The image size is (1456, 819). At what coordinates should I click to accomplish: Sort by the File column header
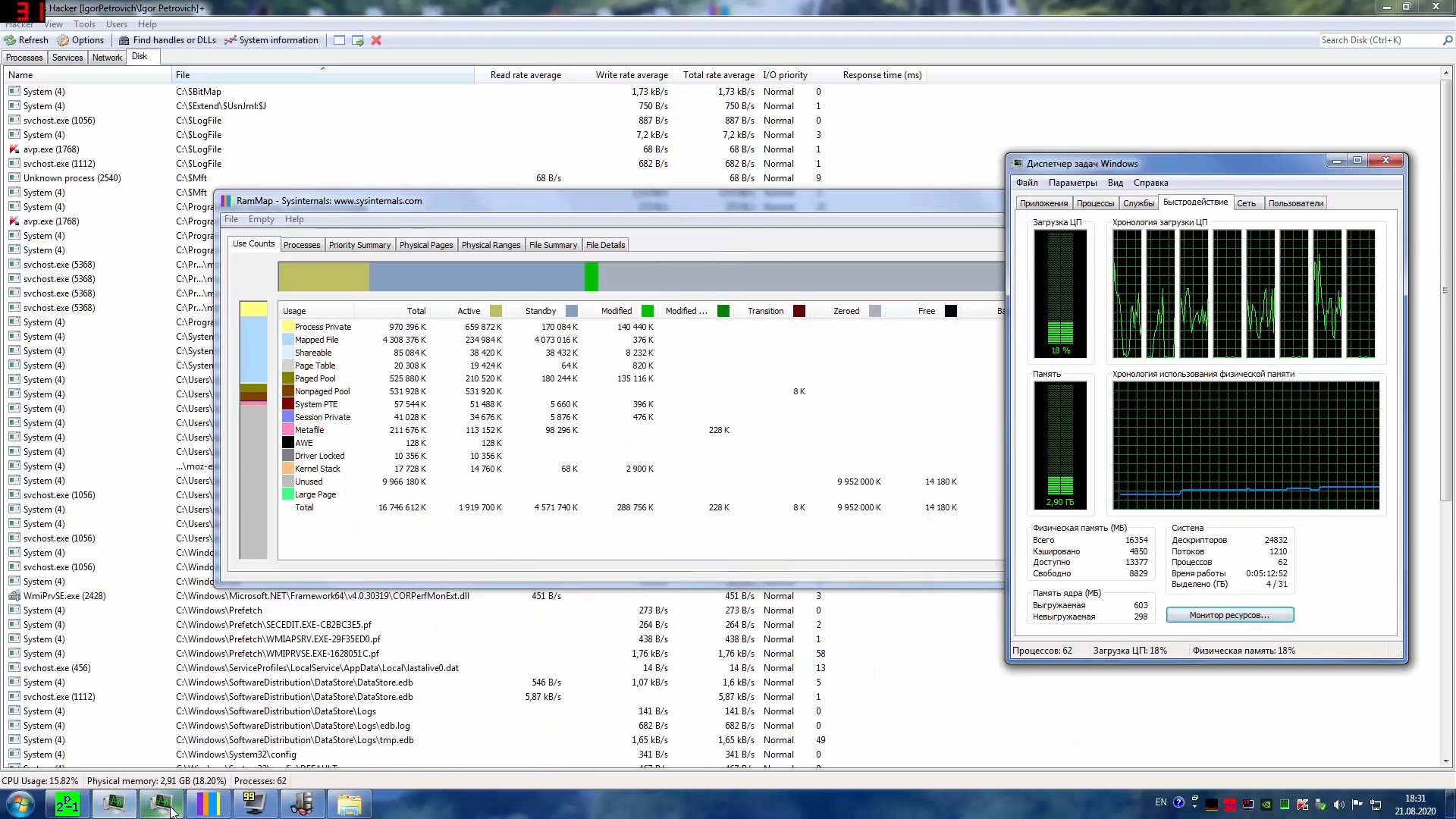183,75
